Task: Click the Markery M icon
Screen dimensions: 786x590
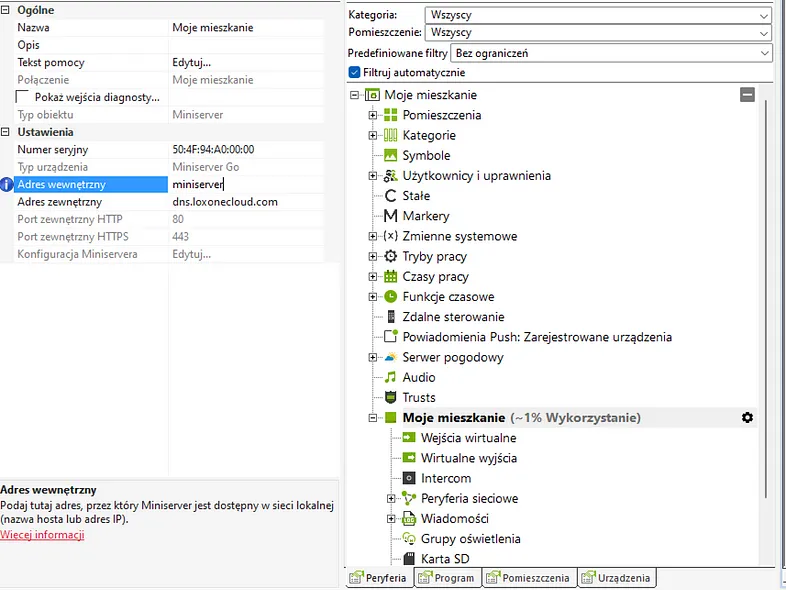Action: [390, 216]
